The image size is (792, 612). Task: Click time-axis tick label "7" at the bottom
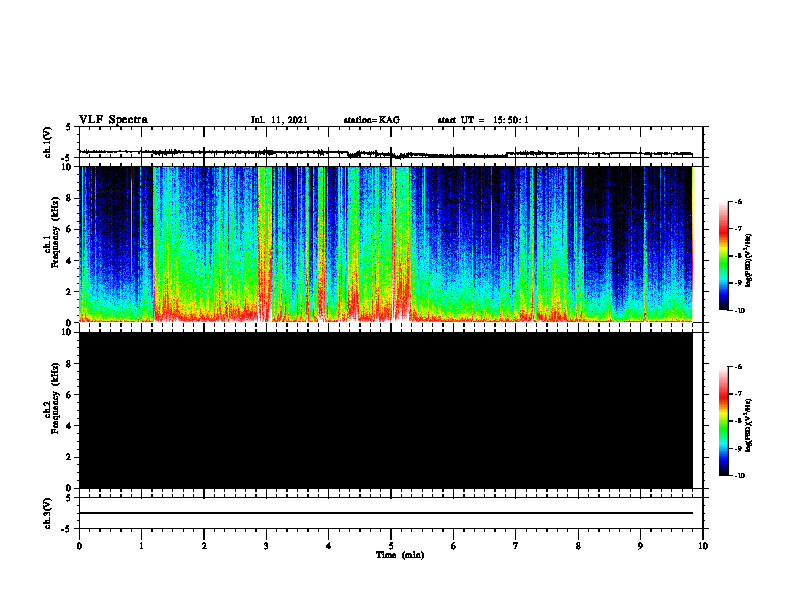pyautogui.click(x=516, y=546)
